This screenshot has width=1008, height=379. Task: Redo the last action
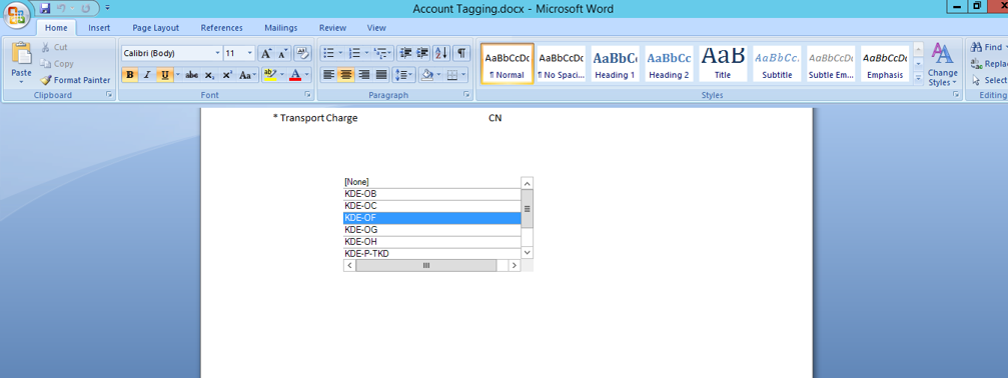85,9
